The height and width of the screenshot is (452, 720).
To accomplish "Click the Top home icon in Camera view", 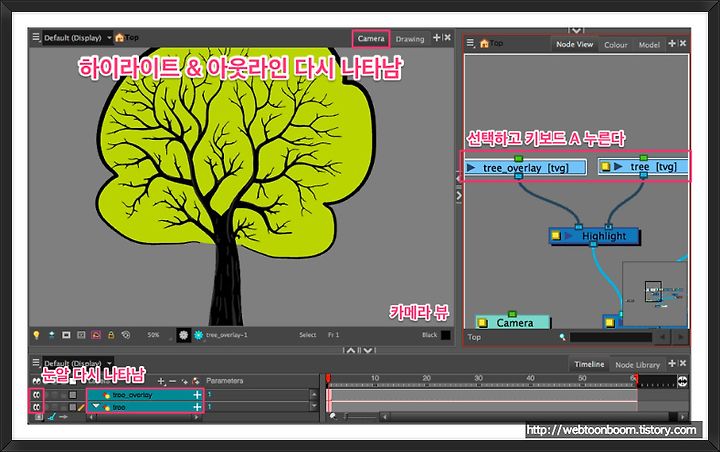I will tap(120, 38).
